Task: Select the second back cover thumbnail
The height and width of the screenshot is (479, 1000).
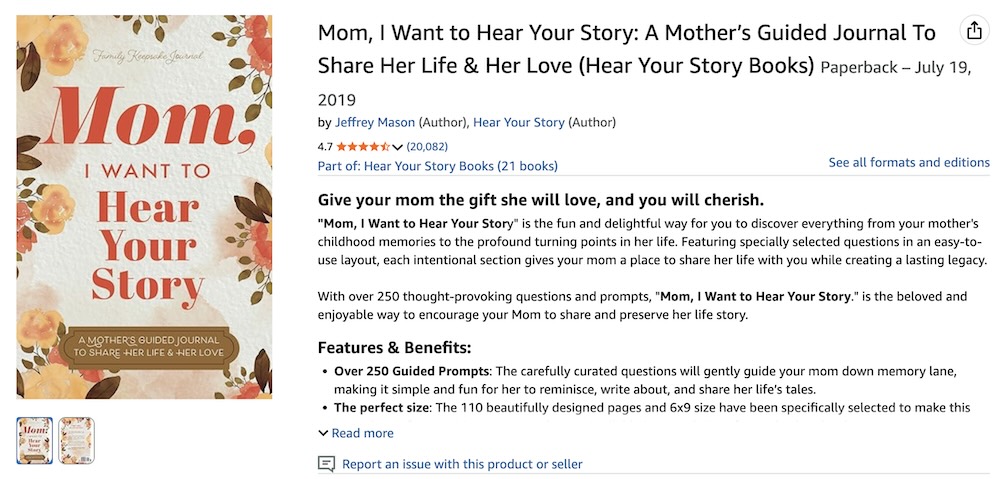Action: click(76, 440)
